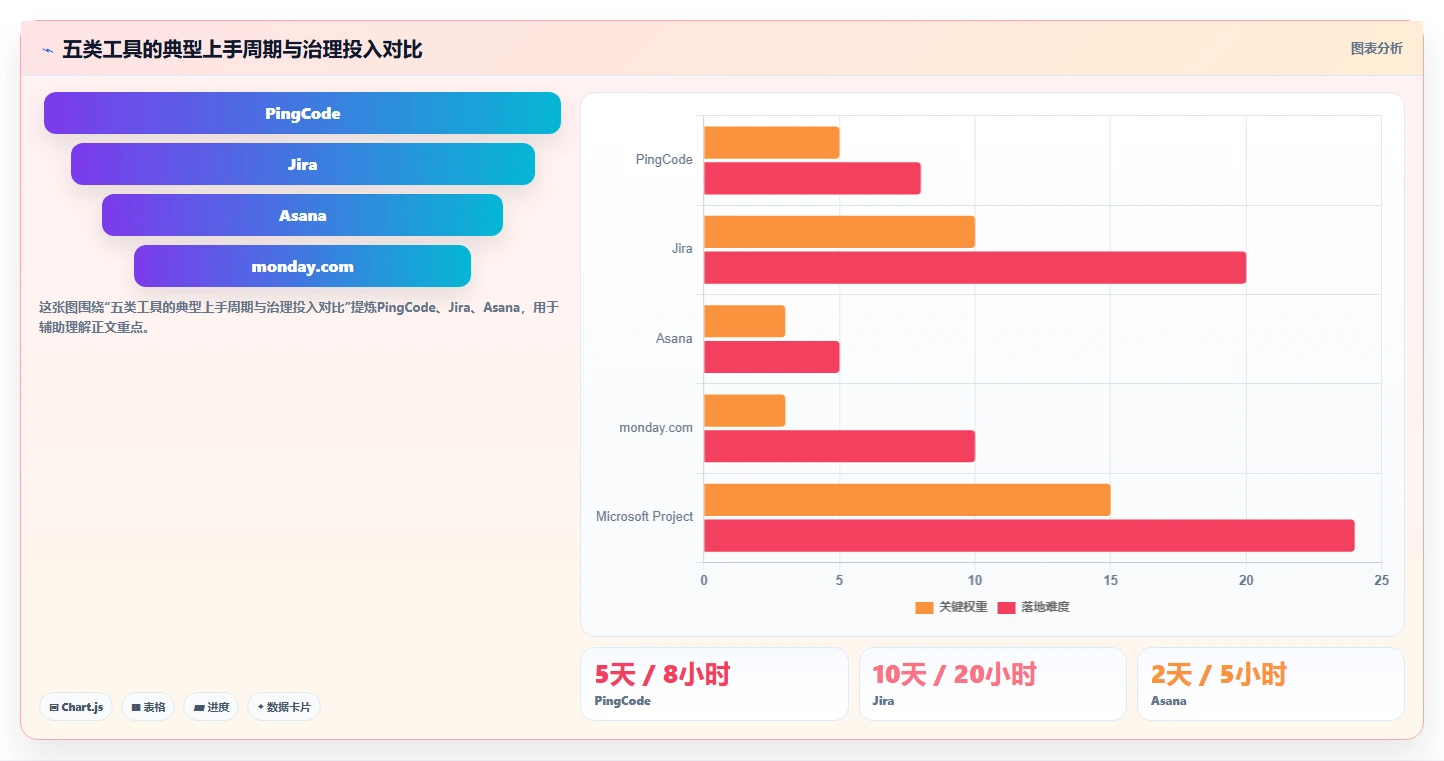The height and width of the screenshot is (761, 1444).
Task: Click the 图表分析 label in header
Action: (x=1376, y=48)
